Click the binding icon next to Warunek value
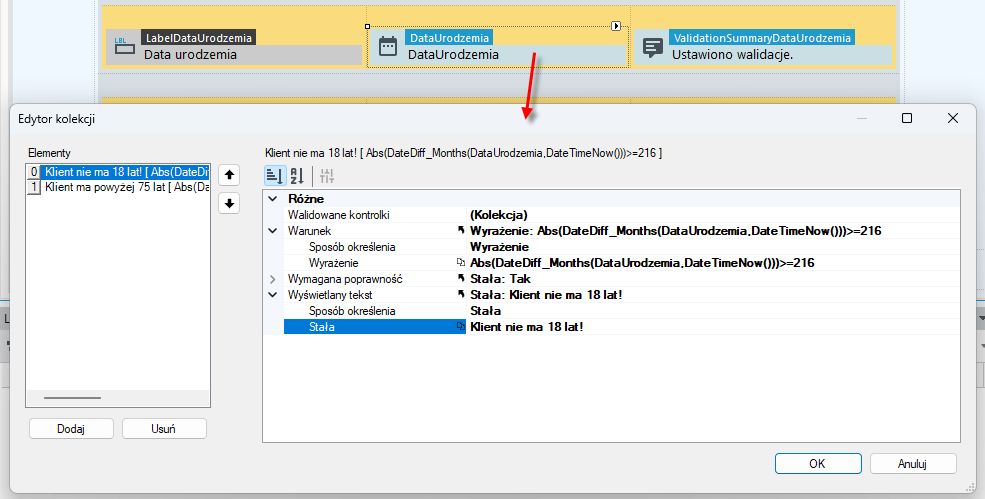This screenshot has height=499, width=985. pos(462,231)
